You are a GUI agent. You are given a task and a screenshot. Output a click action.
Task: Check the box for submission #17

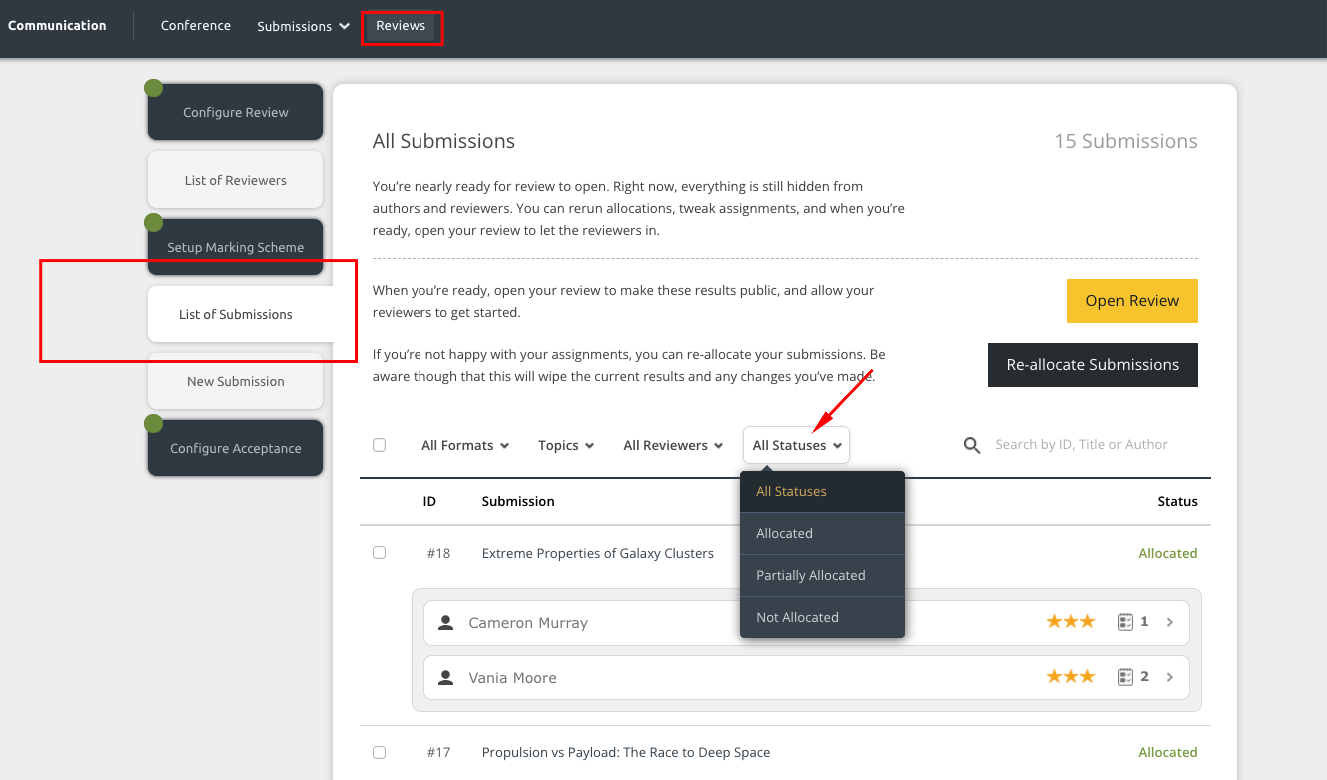pos(380,752)
